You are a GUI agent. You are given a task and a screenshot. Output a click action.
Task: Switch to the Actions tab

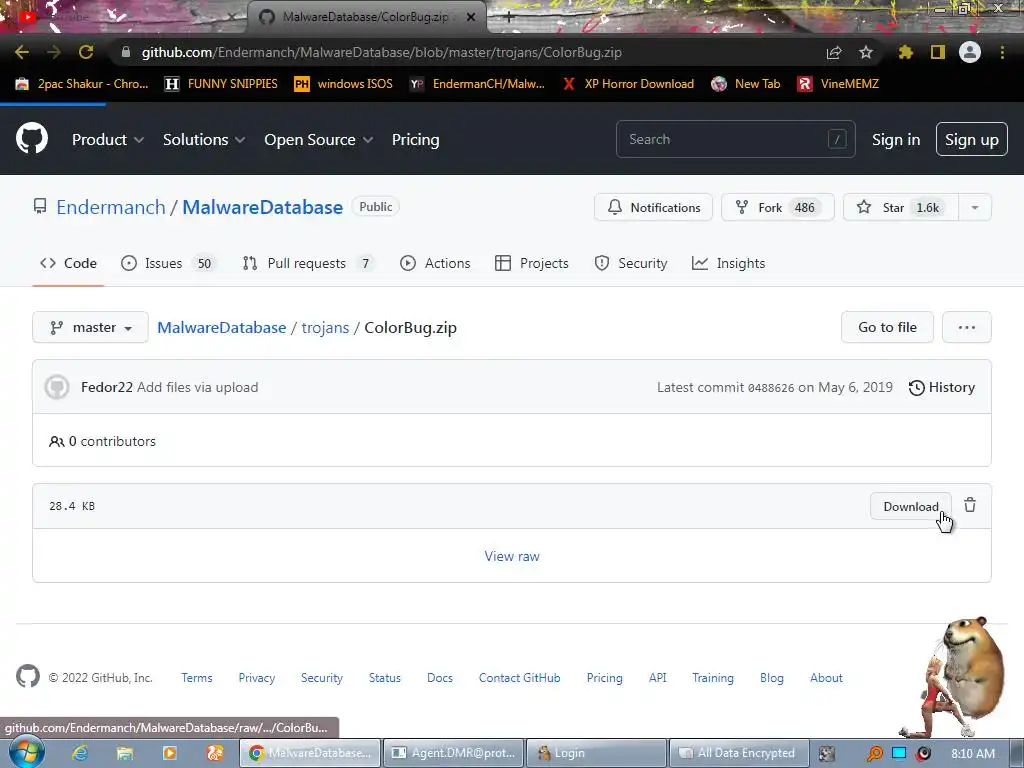435,263
